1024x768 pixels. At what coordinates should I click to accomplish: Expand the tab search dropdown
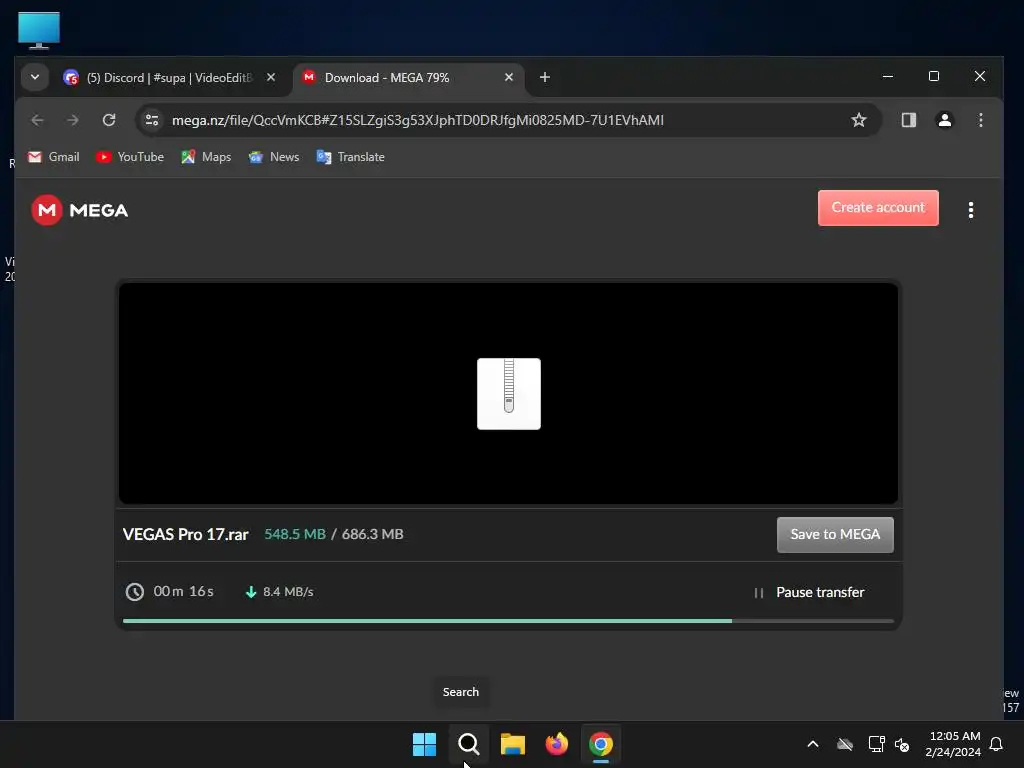click(x=35, y=77)
